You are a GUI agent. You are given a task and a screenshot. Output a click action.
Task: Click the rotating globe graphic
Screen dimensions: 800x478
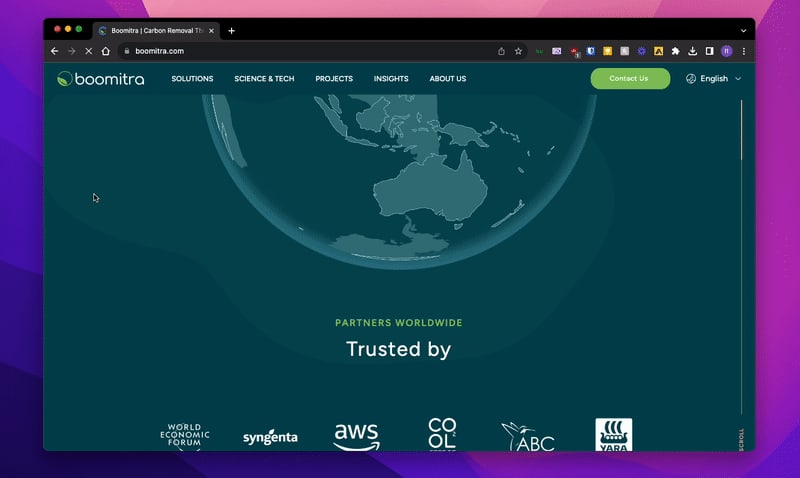pos(399,181)
